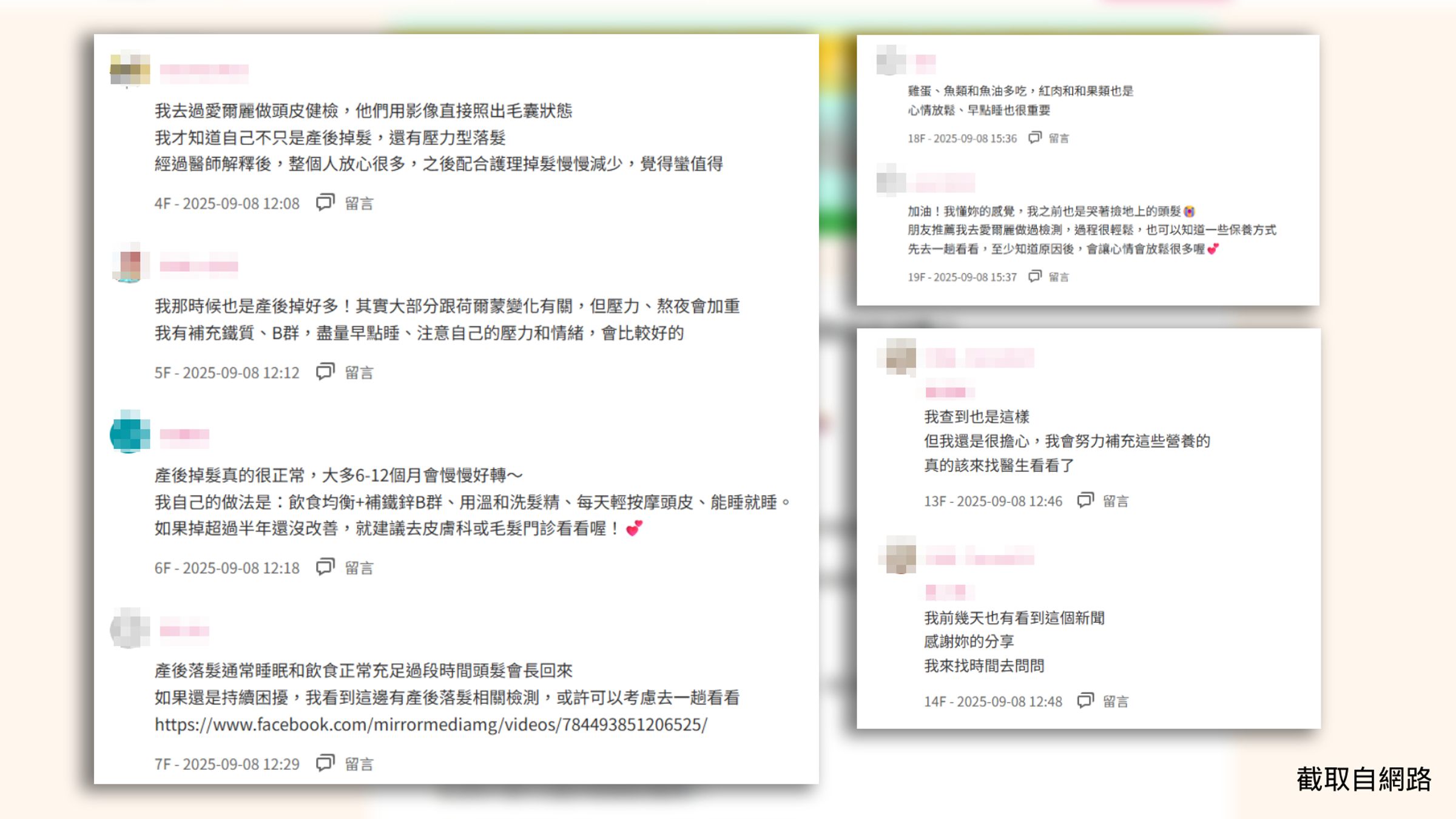Image resolution: width=1456 pixels, height=819 pixels.
Task: Click timestamp '6F - 2025-09-08 12:18'
Action: (227, 568)
